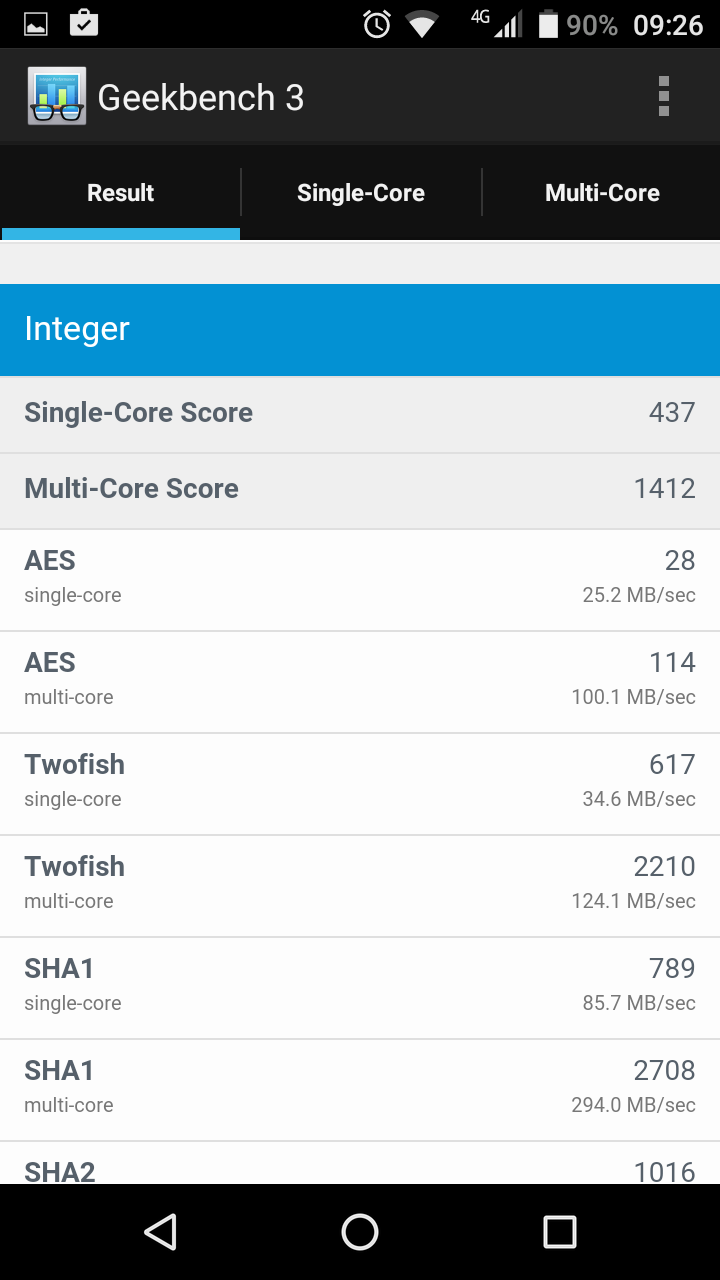Tap the clipboard check notification icon

coord(84,23)
